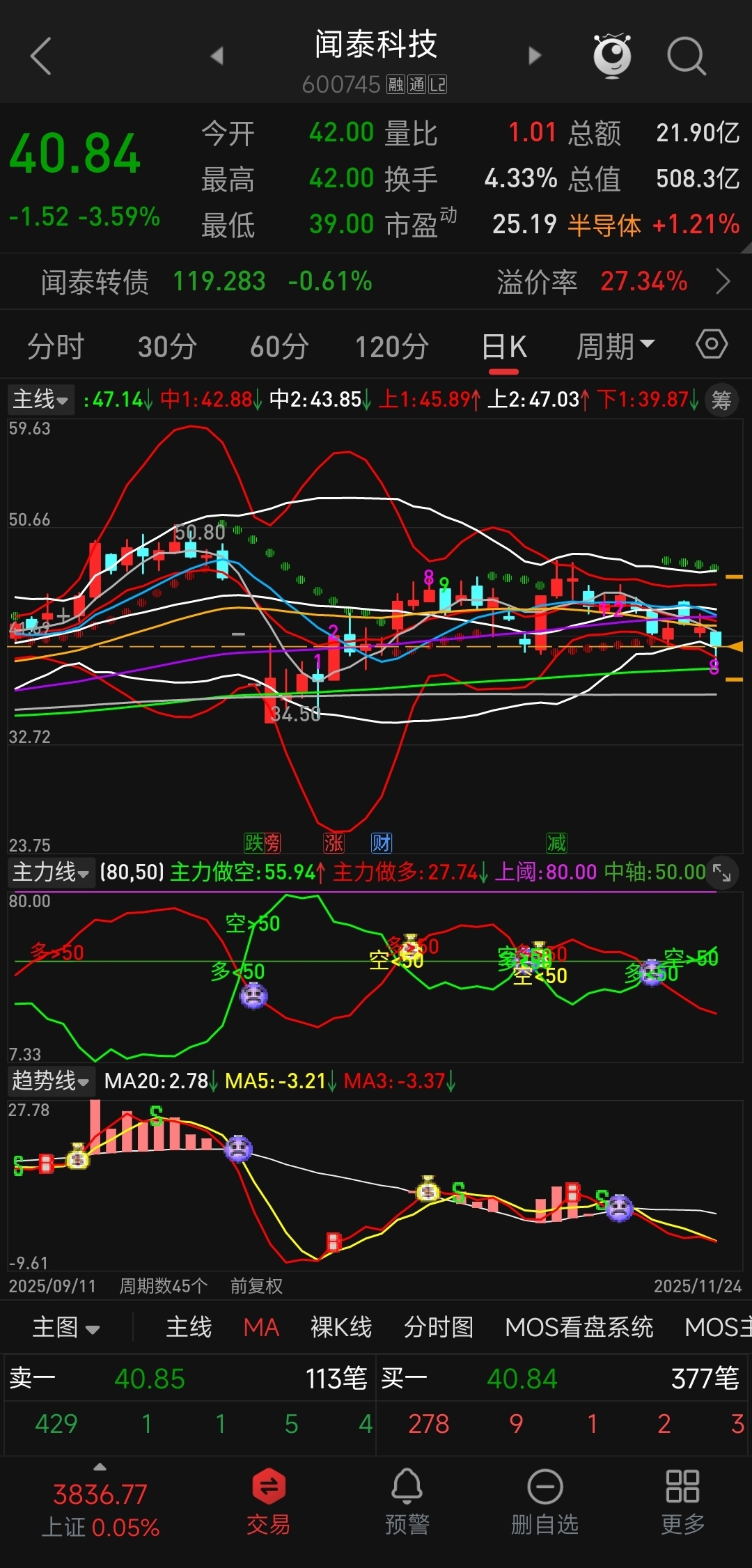Select 主线 in bottom indicator row

pyautogui.click(x=189, y=1327)
